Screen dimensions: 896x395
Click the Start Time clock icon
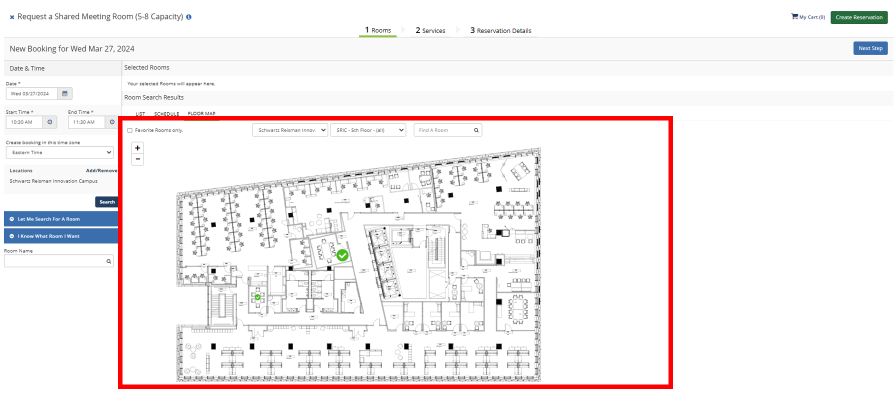[50, 122]
